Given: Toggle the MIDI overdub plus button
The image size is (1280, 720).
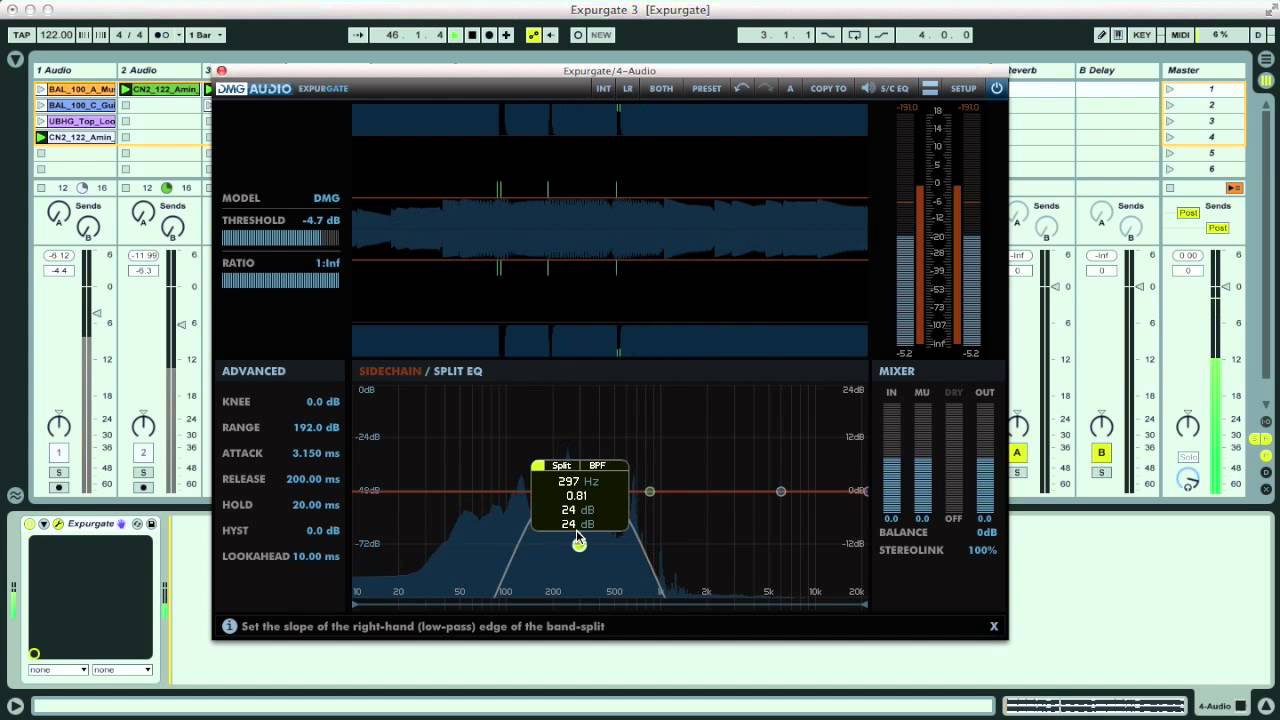Looking at the screenshot, I should (x=506, y=35).
